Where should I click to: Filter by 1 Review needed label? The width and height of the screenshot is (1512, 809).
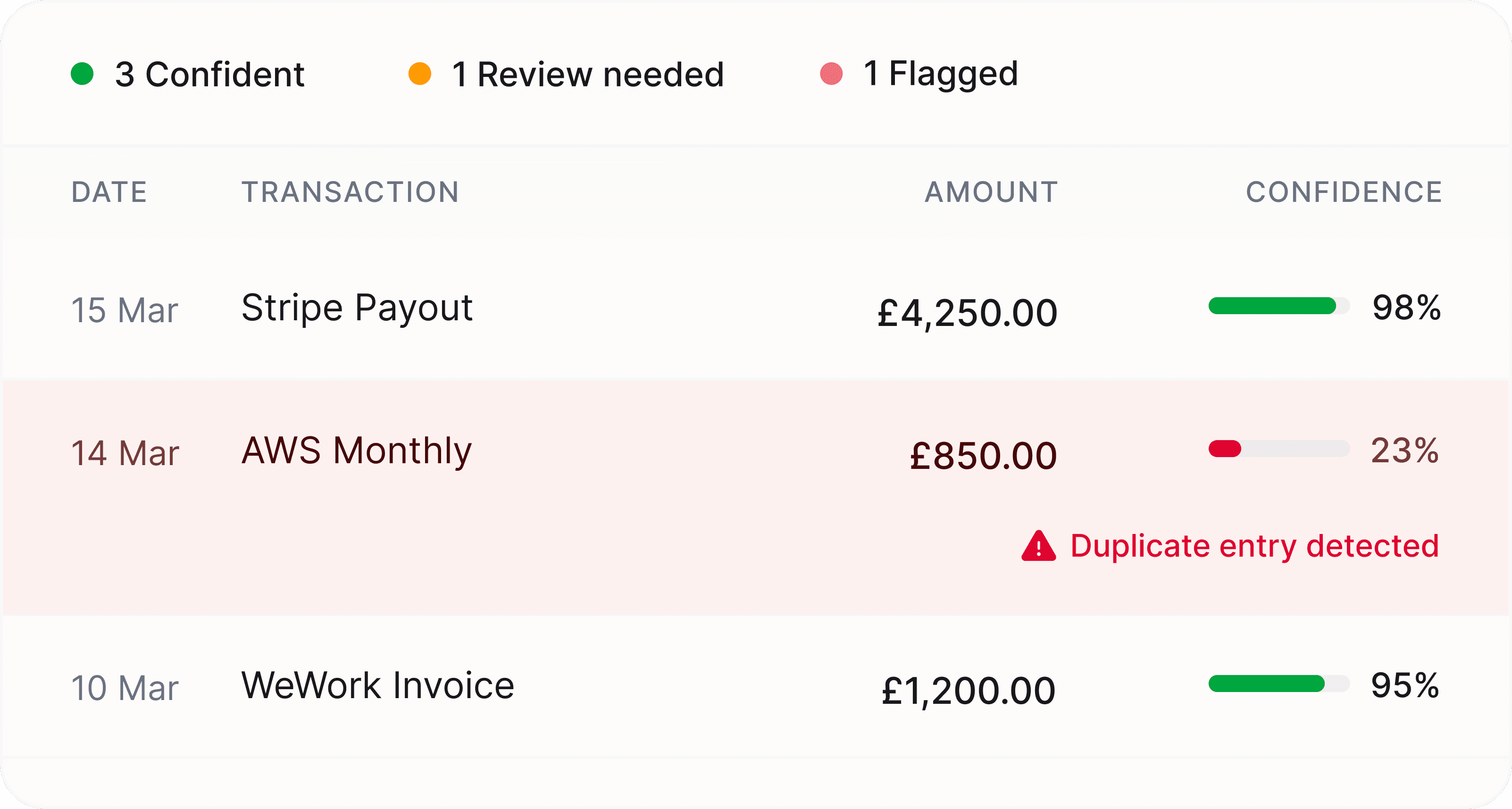pyautogui.click(x=587, y=75)
